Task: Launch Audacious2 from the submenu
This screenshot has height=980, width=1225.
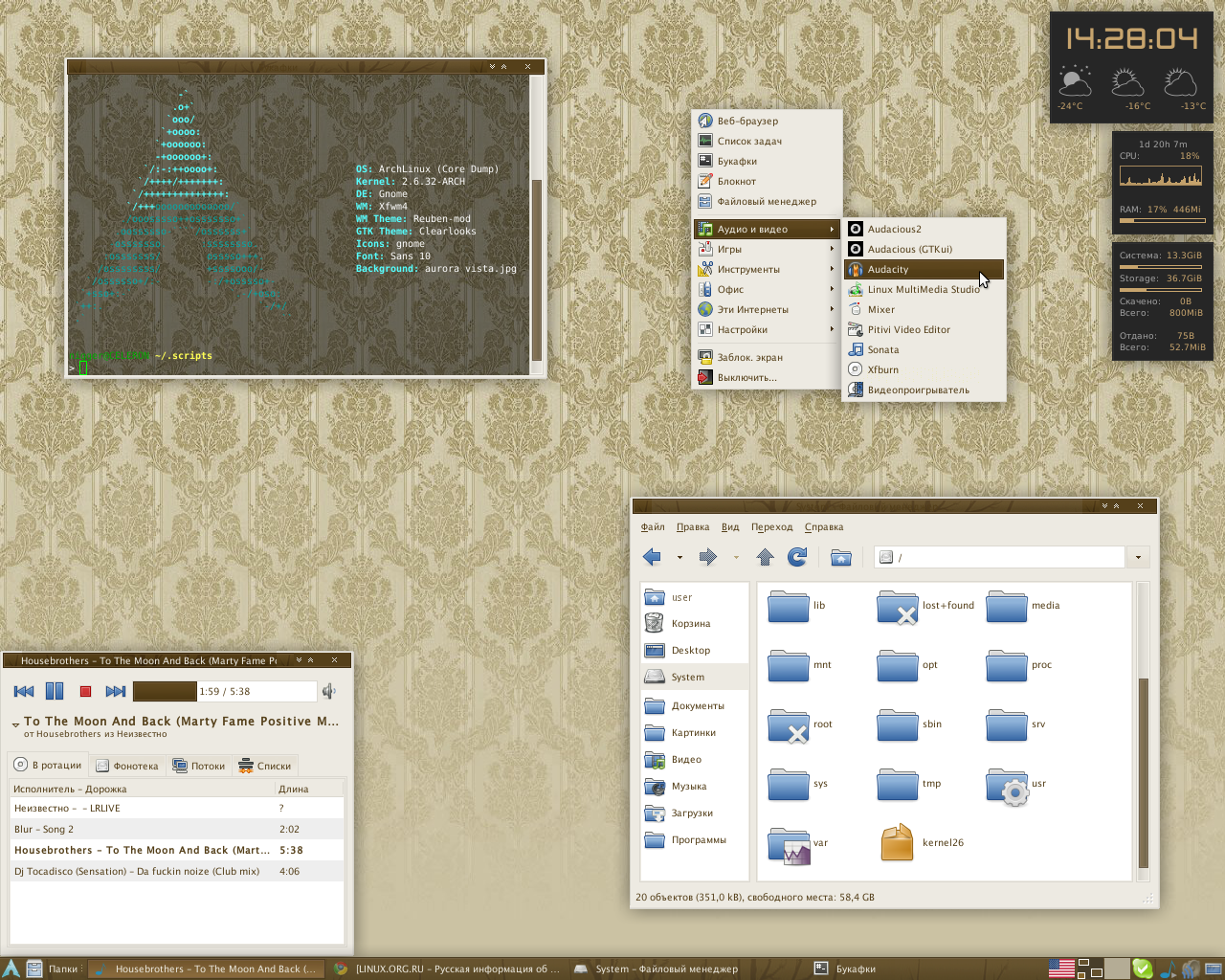Action: point(924,229)
